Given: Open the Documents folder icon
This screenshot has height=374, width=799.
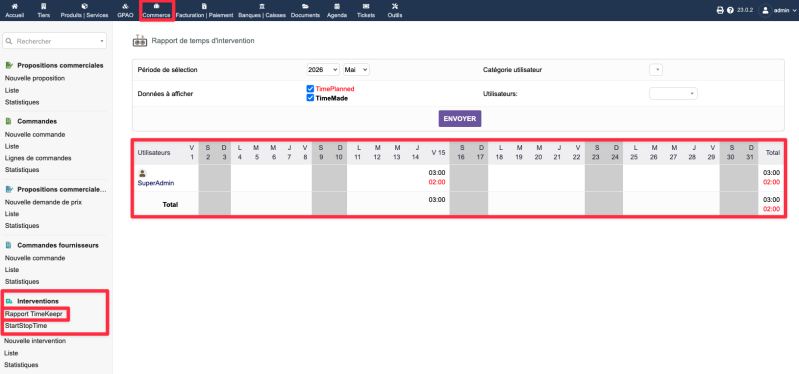Looking at the screenshot, I should point(305,6).
